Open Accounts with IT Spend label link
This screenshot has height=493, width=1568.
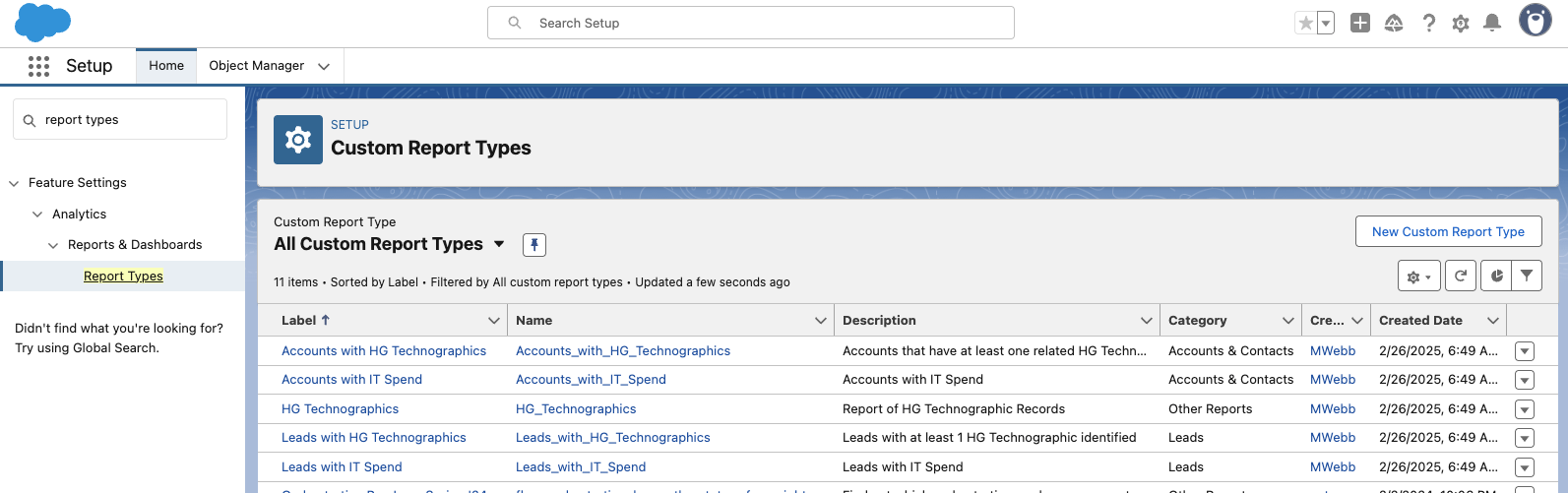351,380
